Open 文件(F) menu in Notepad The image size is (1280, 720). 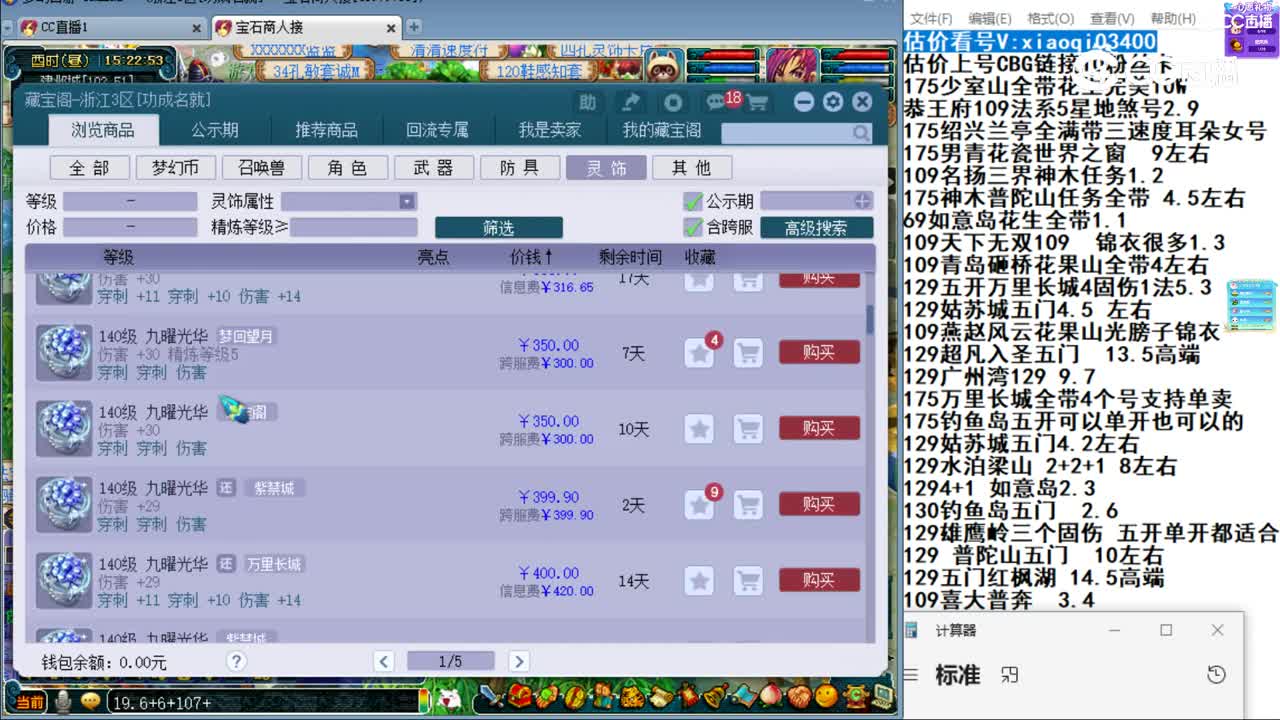[930, 19]
